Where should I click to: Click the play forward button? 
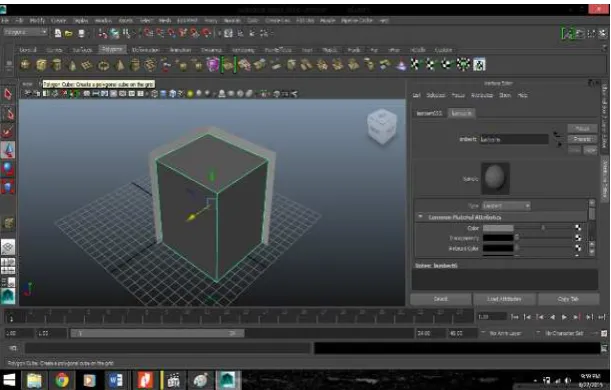coord(564,317)
